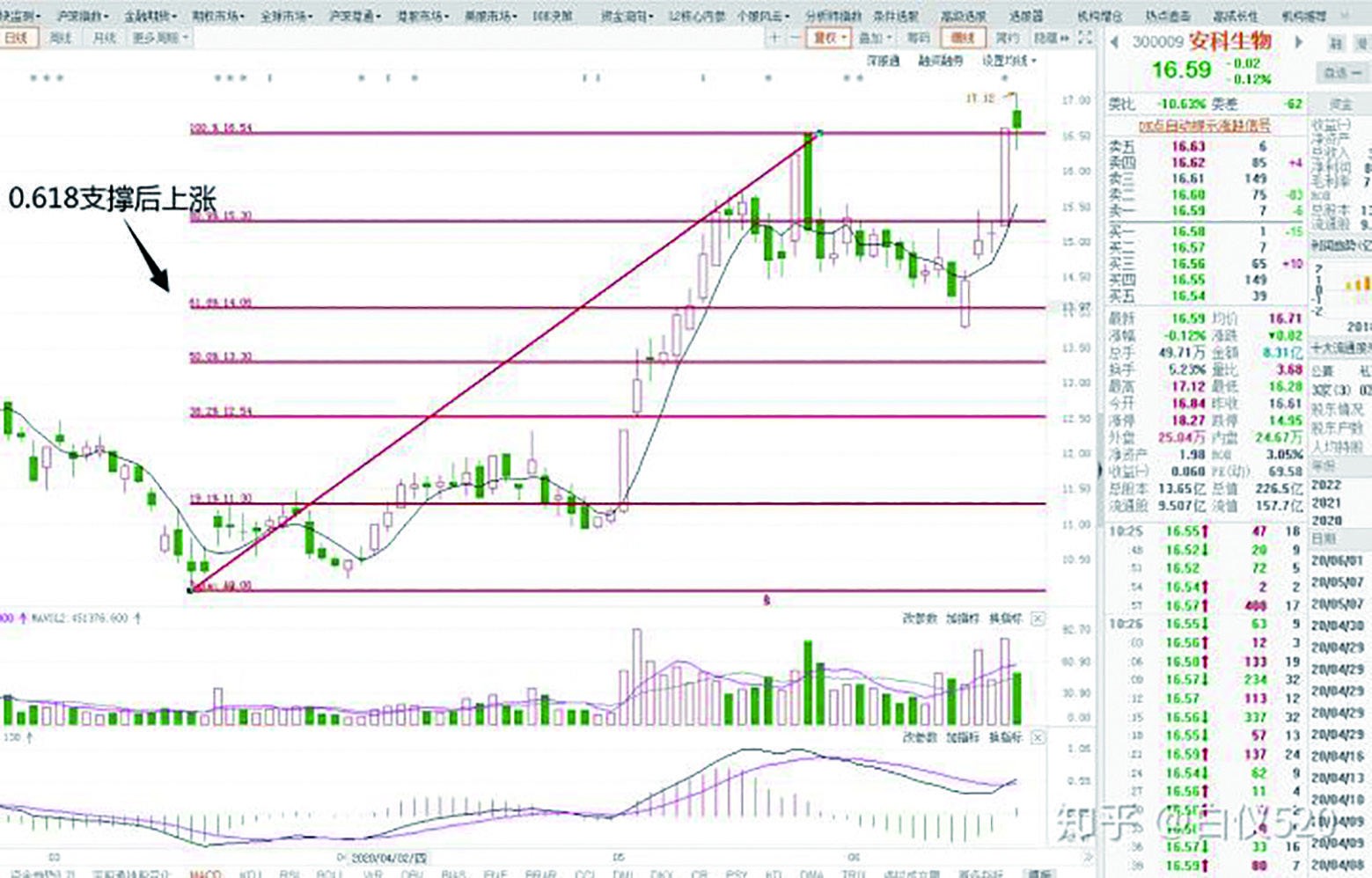The width and height of the screenshot is (1372, 878).
Task: Click the fullscreen expand chart icon
Action: coord(1085,38)
